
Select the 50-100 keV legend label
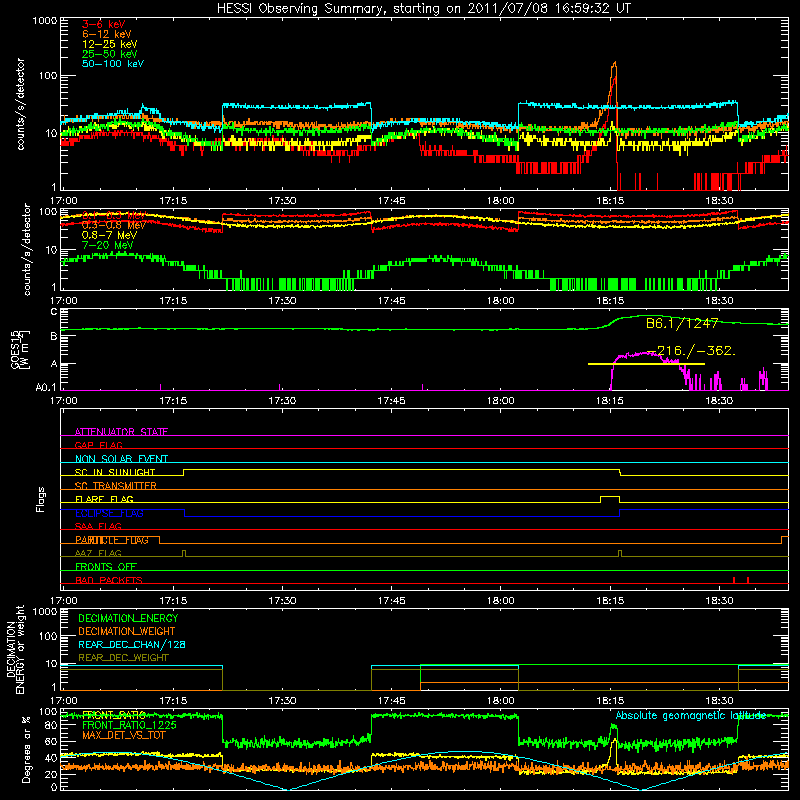coord(113,64)
